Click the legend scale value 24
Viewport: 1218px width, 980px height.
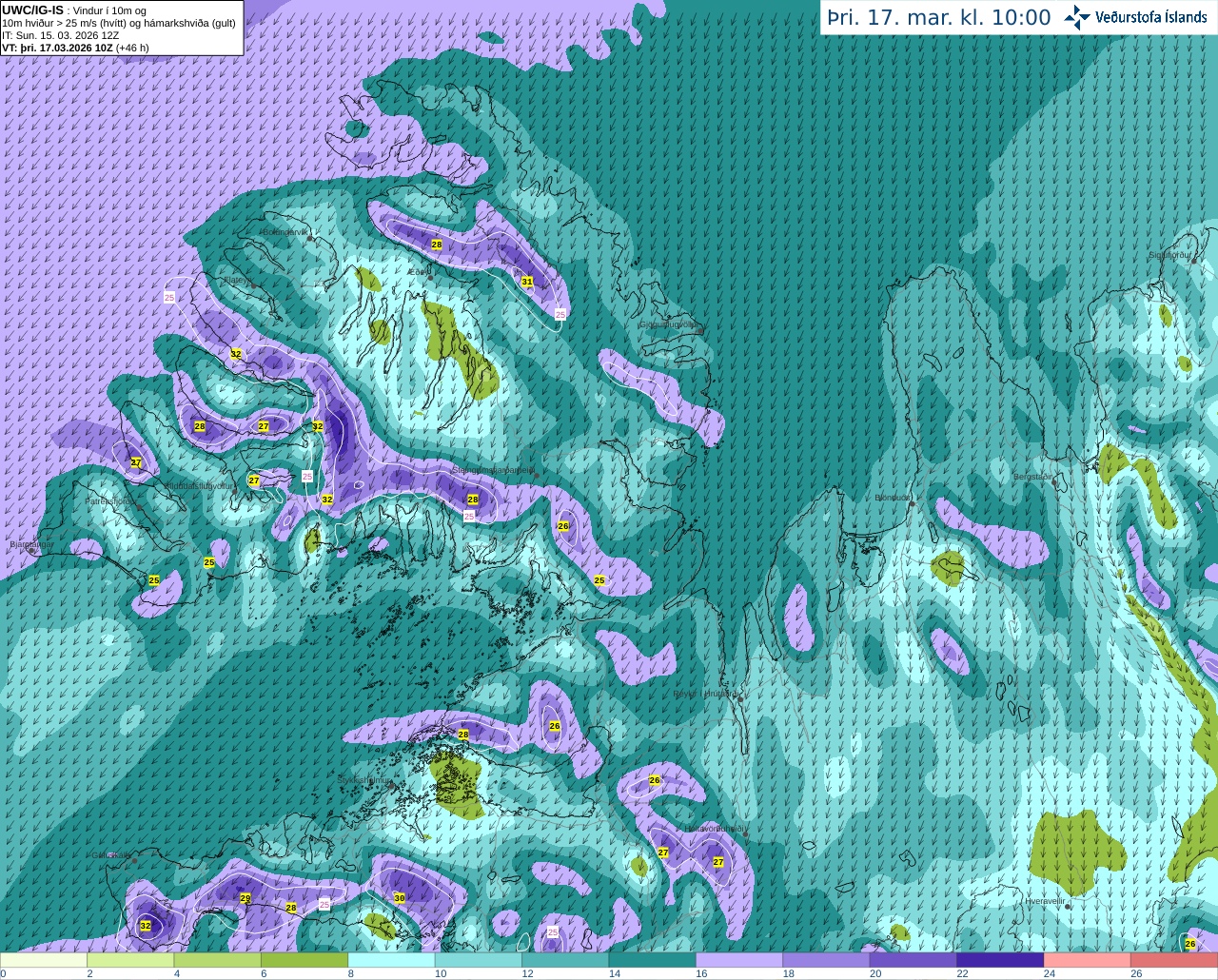point(1049,974)
